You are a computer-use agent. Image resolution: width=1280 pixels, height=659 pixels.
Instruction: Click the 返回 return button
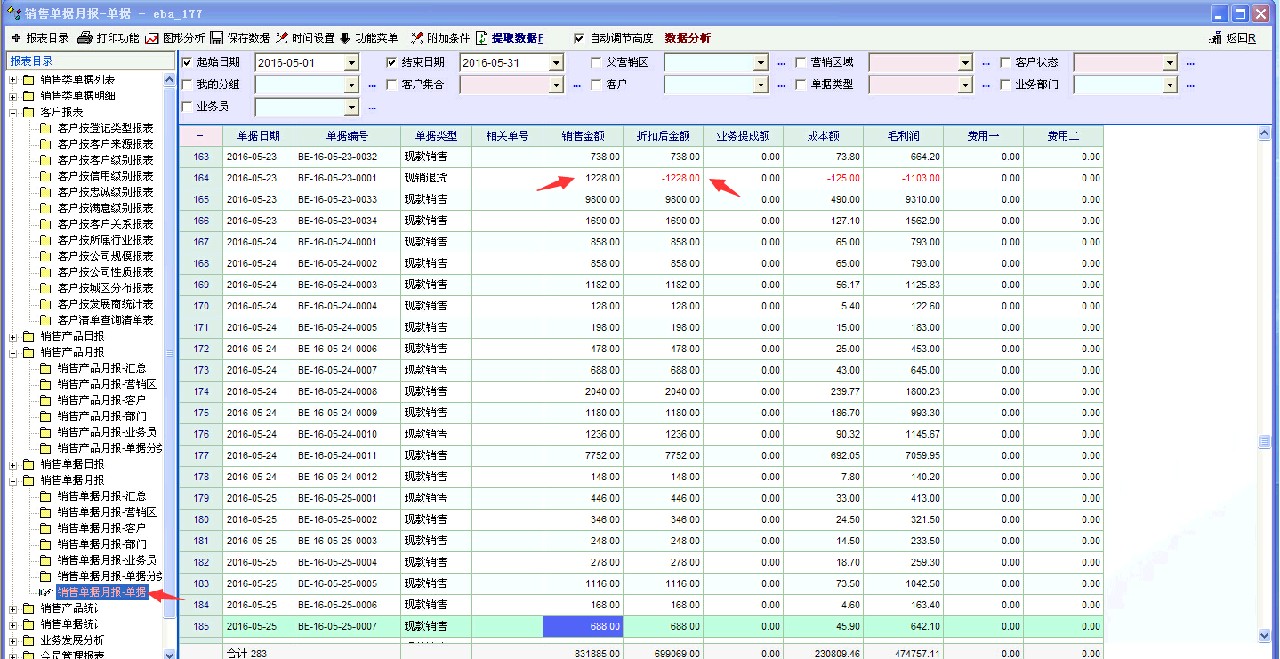click(1234, 38)
